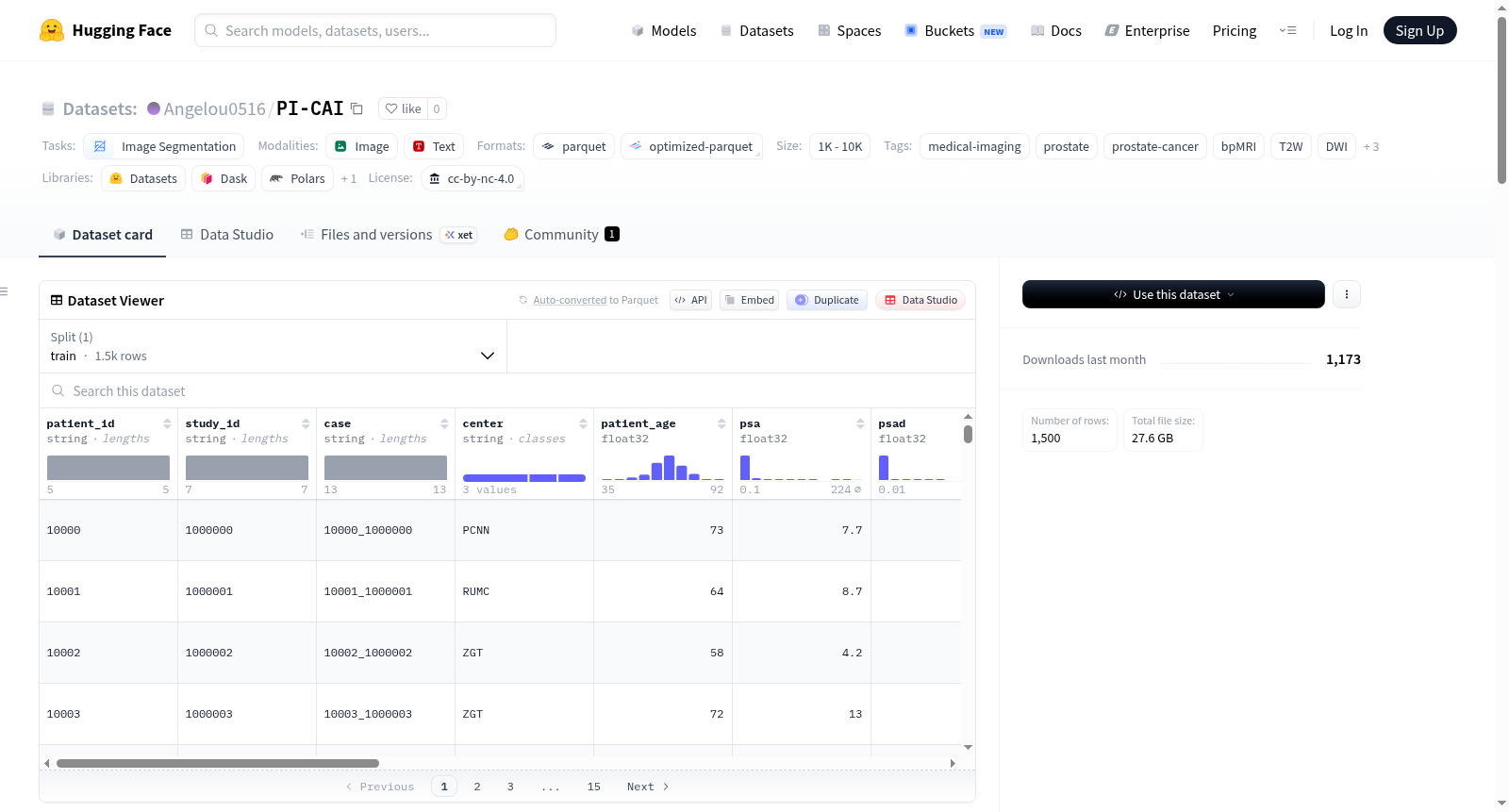The width and height of the screenshot is (1509, 812).
Task: Select the parquet format tag
Action: (x=574, y=146)
